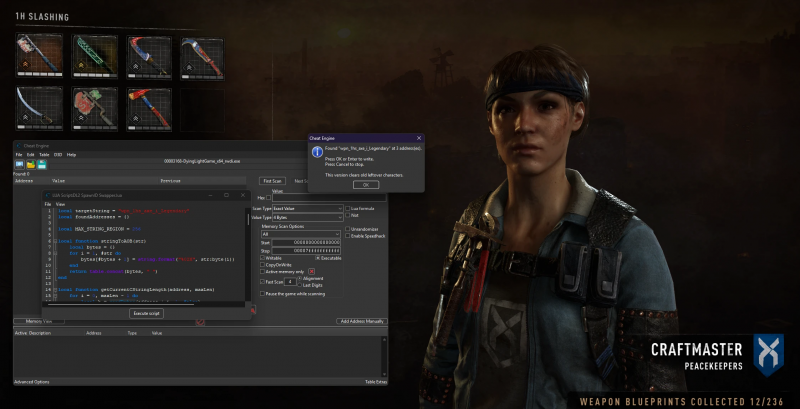800x409 pixels.
Task: Minimize the Lua Script window
Action: click(x=210, y=195)
